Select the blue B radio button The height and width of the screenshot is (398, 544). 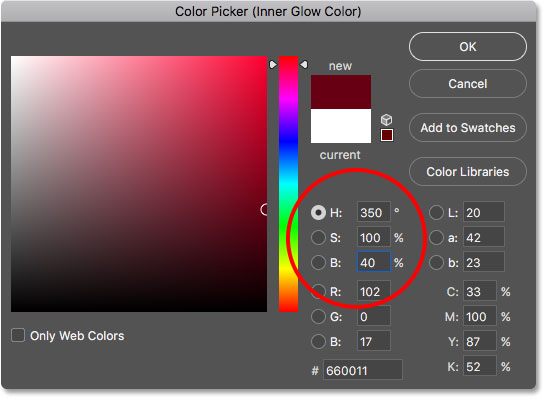click(x=318, y=341)
